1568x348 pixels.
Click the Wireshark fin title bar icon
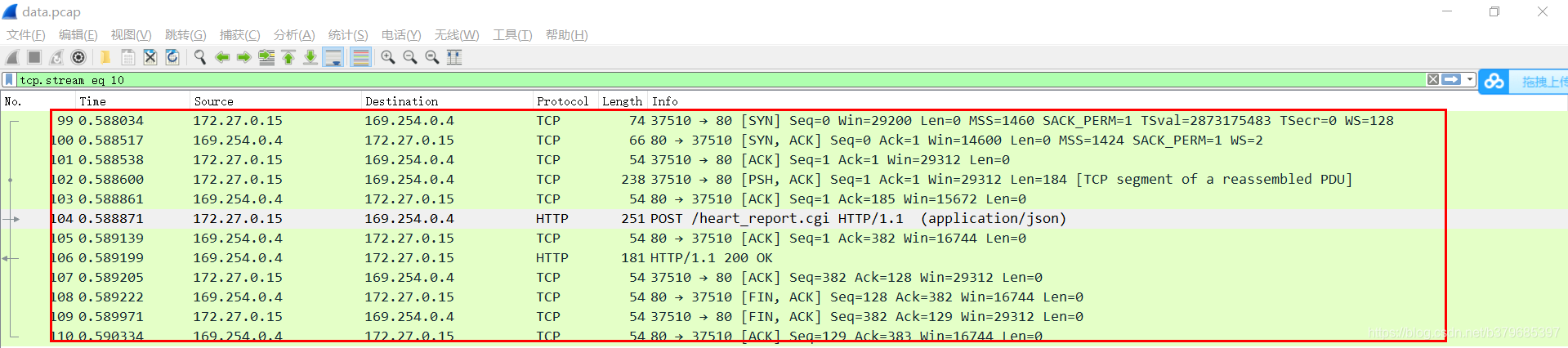point(10,11)
